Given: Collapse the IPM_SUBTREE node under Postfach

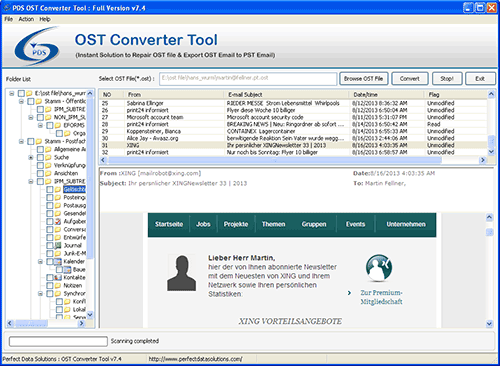Looking at the screenshot, I should (31, 182).
